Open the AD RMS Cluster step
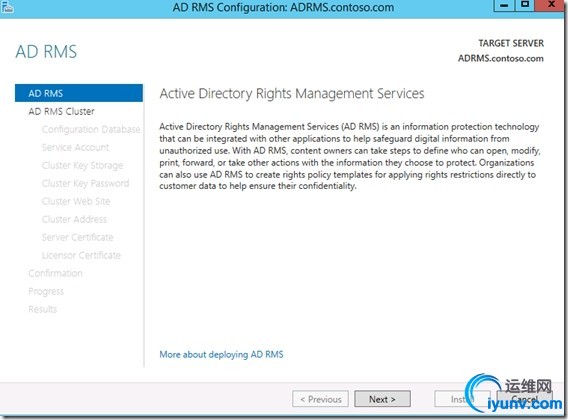The image size is (568, 420). pos(61,111)
